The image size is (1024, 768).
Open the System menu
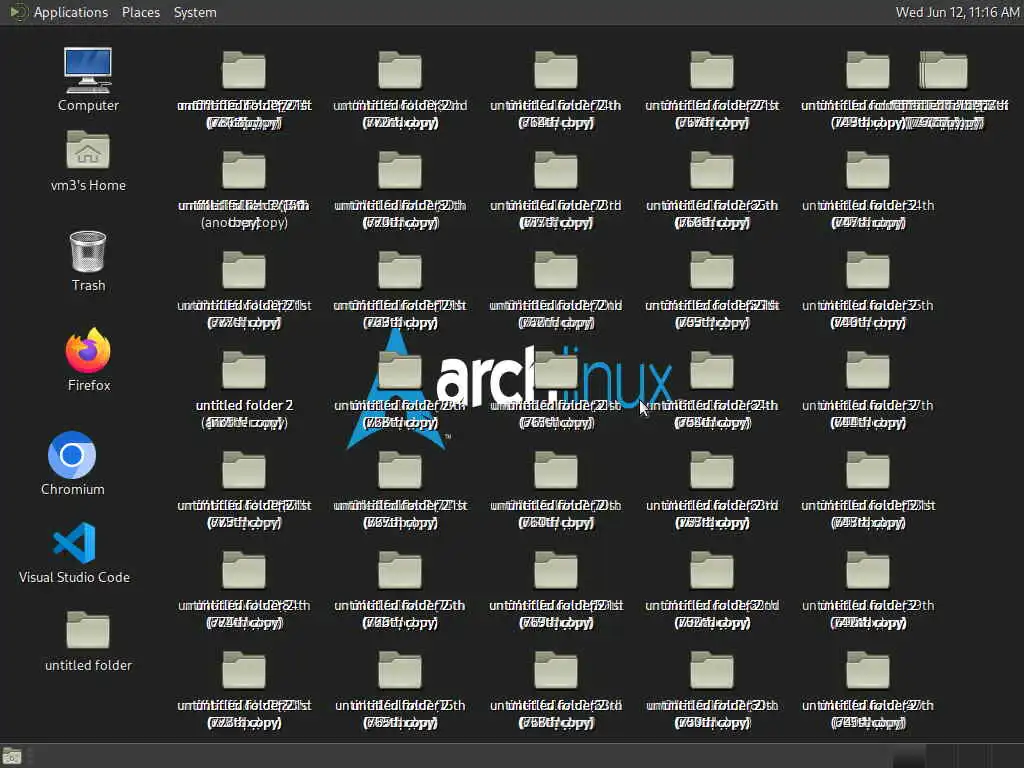click(x=195, y=12)
